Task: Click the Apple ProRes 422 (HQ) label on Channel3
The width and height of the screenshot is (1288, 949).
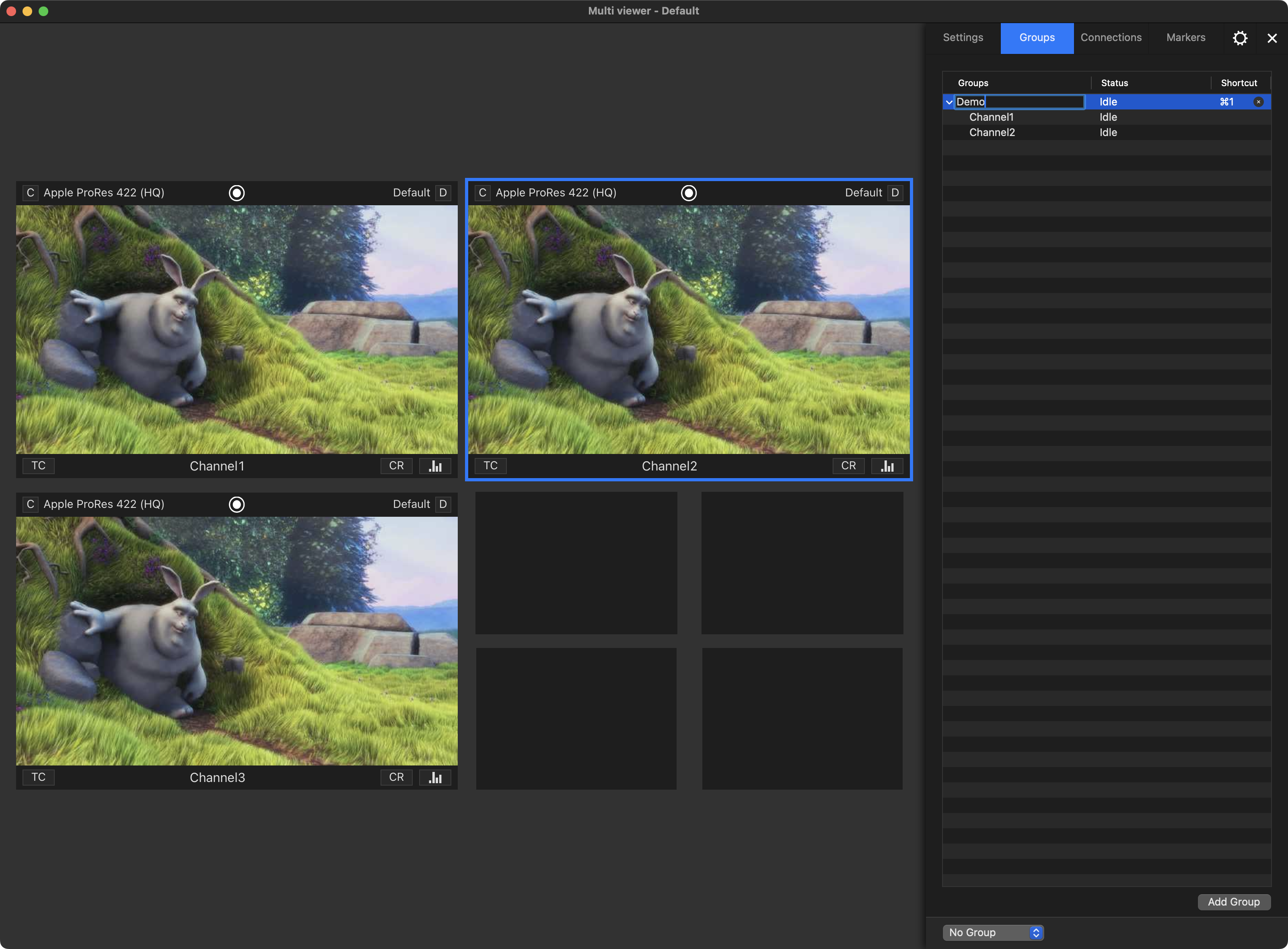Action: coord(104,504)
